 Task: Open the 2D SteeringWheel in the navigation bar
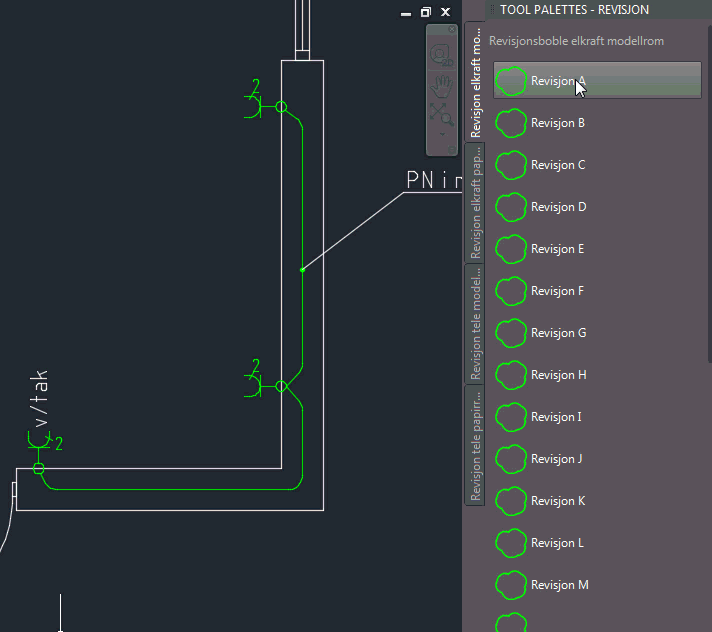[x=442, y=52]
